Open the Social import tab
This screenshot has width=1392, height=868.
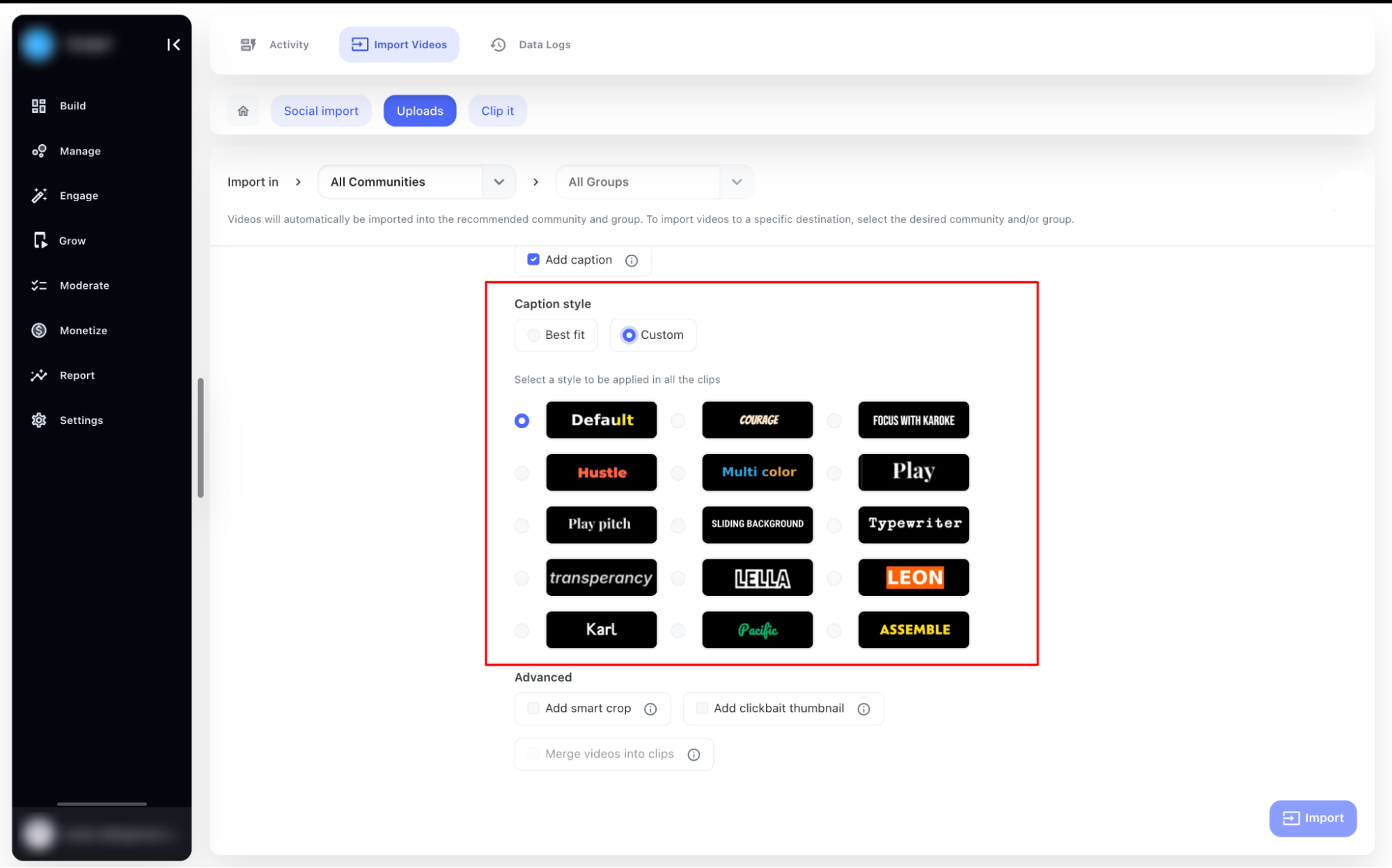pyautogui.click(x=321, y=111)
